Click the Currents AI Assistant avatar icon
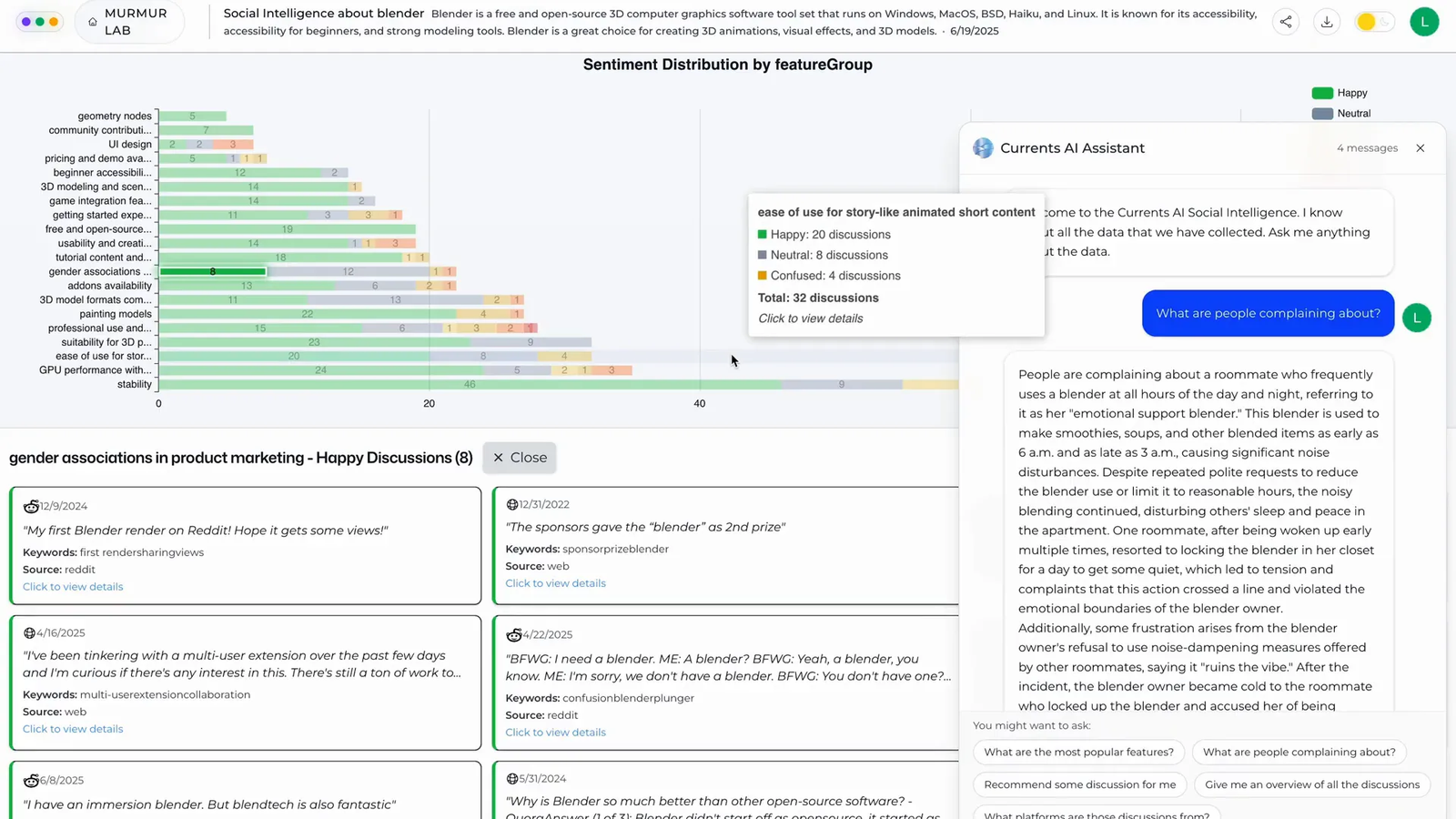Viewport: 1456px width, 819px height. [x=983, y=147]
